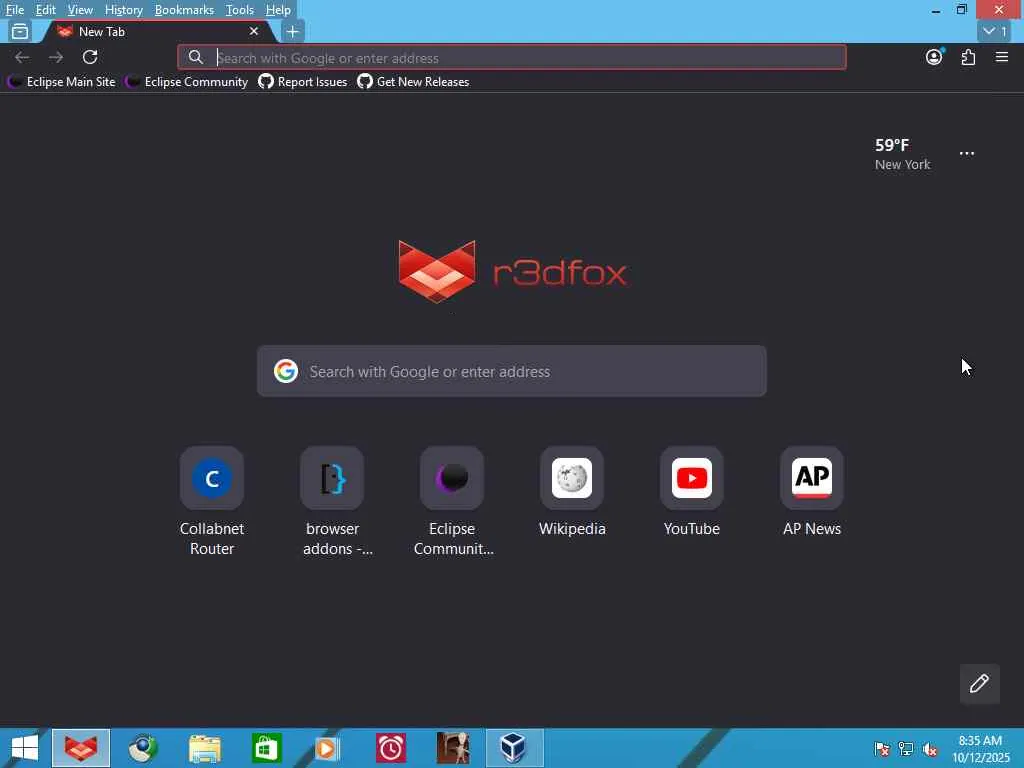The image size is (1024, 768).
Task: Reload the current page
Action: (x=89, y=57)
